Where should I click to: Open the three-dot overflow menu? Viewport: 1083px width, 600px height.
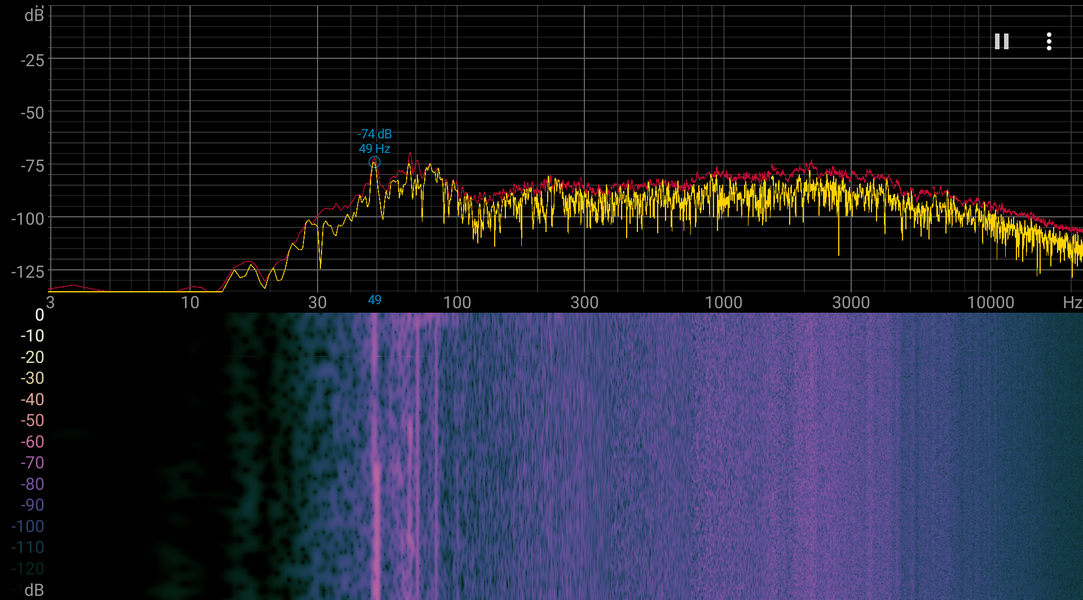pyautogui.click(x=1048, y=41)
